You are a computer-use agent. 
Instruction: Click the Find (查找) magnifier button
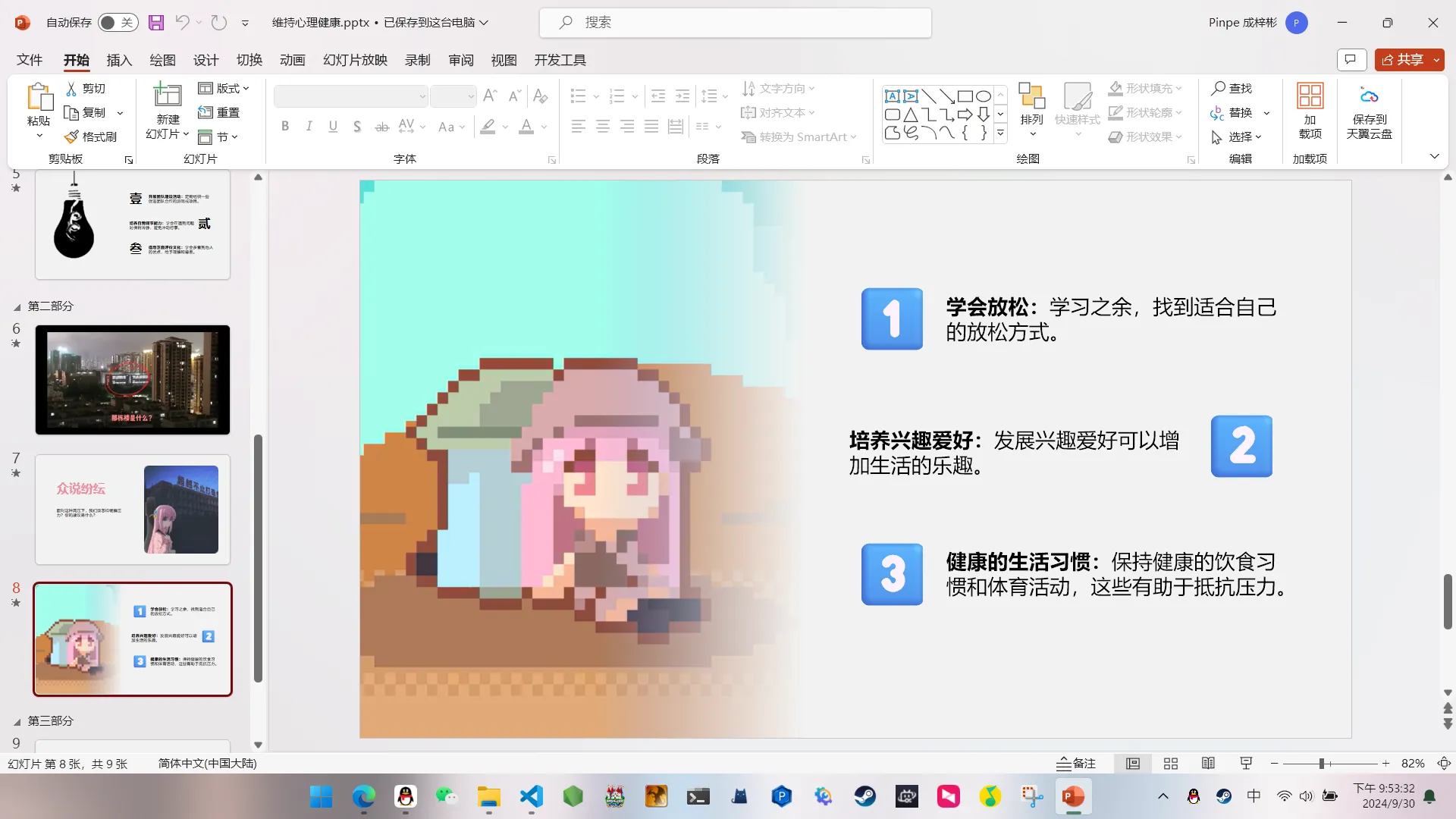tap(1232, 89)
